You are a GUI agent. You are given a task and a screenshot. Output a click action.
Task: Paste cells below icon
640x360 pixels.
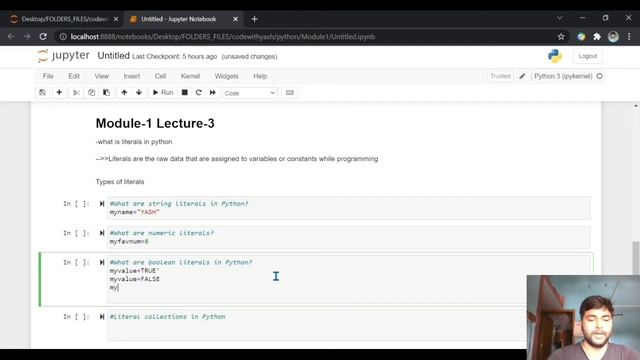(x=106, y=93)
